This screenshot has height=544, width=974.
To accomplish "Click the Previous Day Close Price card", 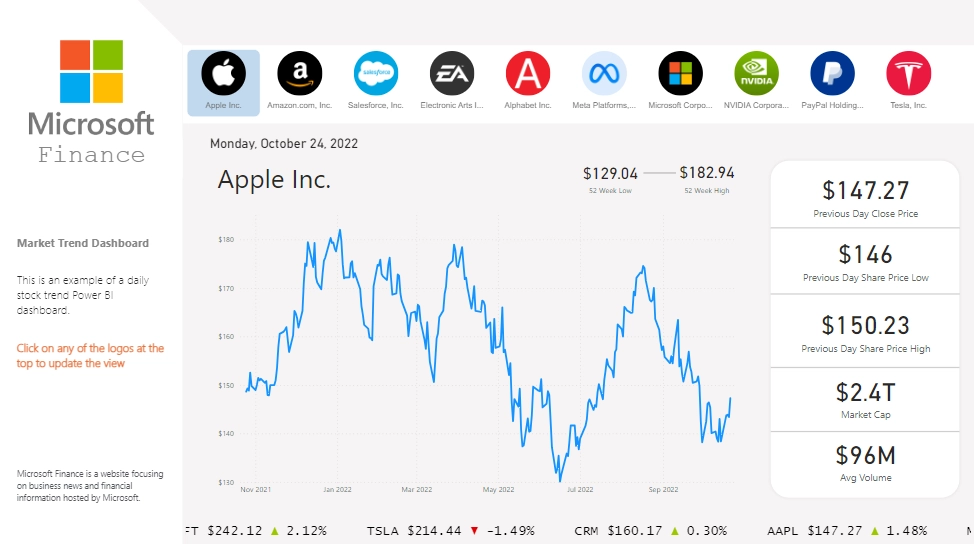I will click(x=865, y=196).
